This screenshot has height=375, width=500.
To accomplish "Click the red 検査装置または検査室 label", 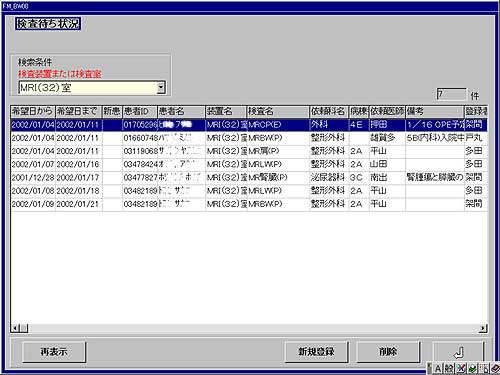I will pos(60,74).
